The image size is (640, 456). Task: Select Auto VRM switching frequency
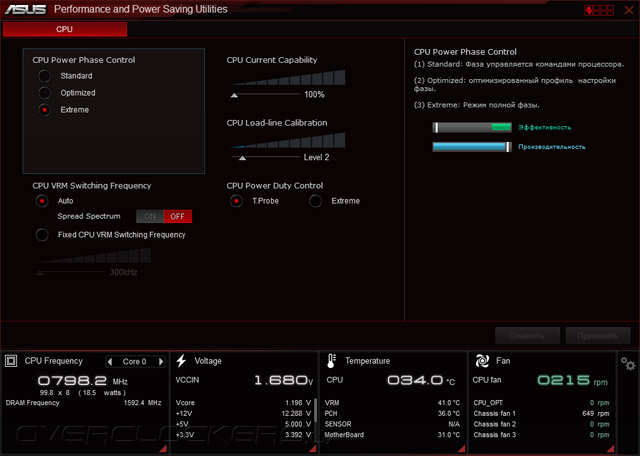click(x=42, y=201)
